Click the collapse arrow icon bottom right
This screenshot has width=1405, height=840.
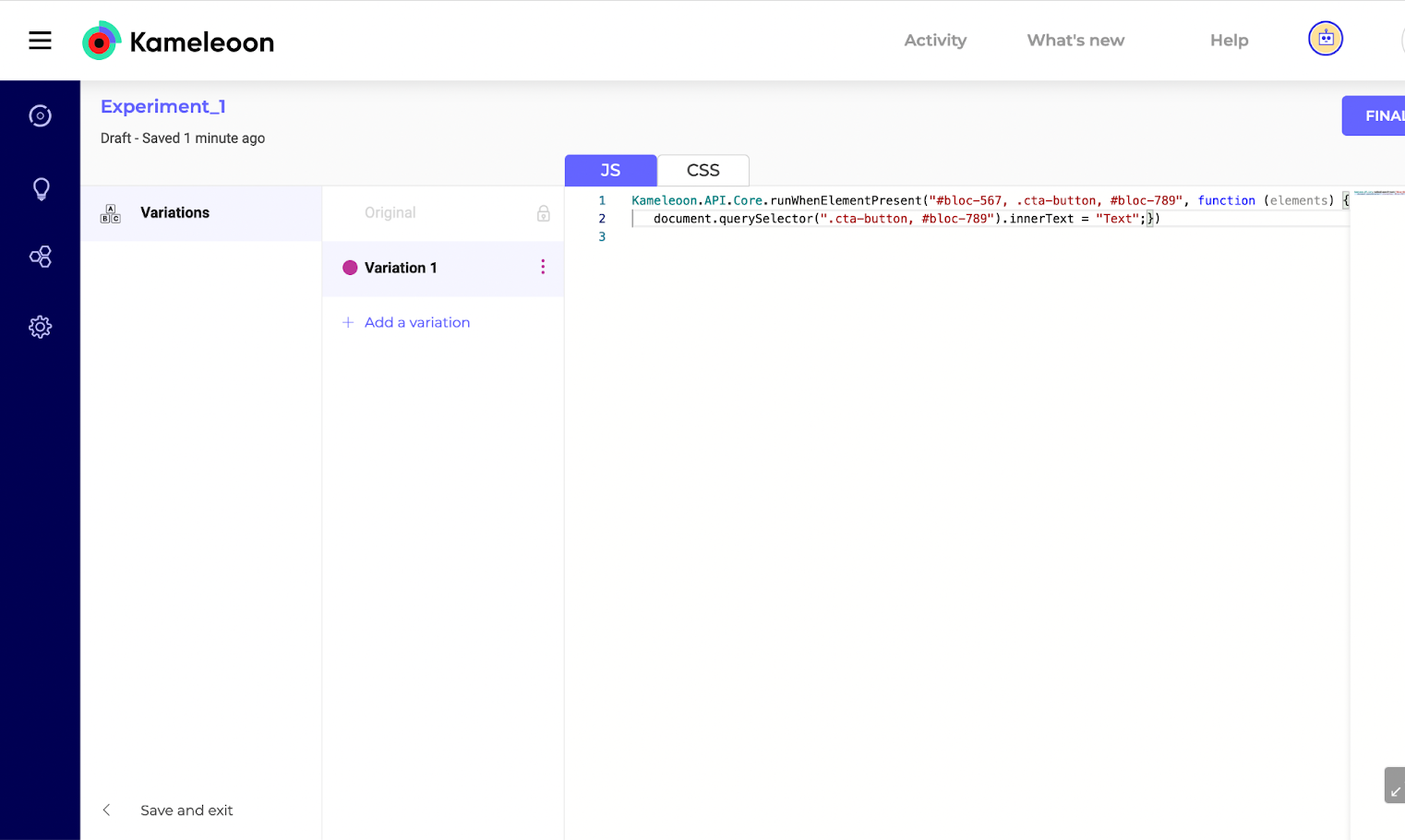pyautogui.click(x=1395, y=786)
